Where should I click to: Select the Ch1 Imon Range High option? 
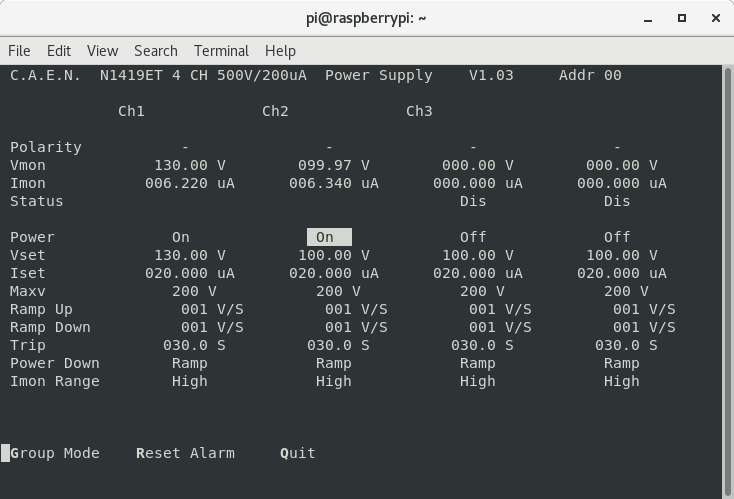coord(190,381)
